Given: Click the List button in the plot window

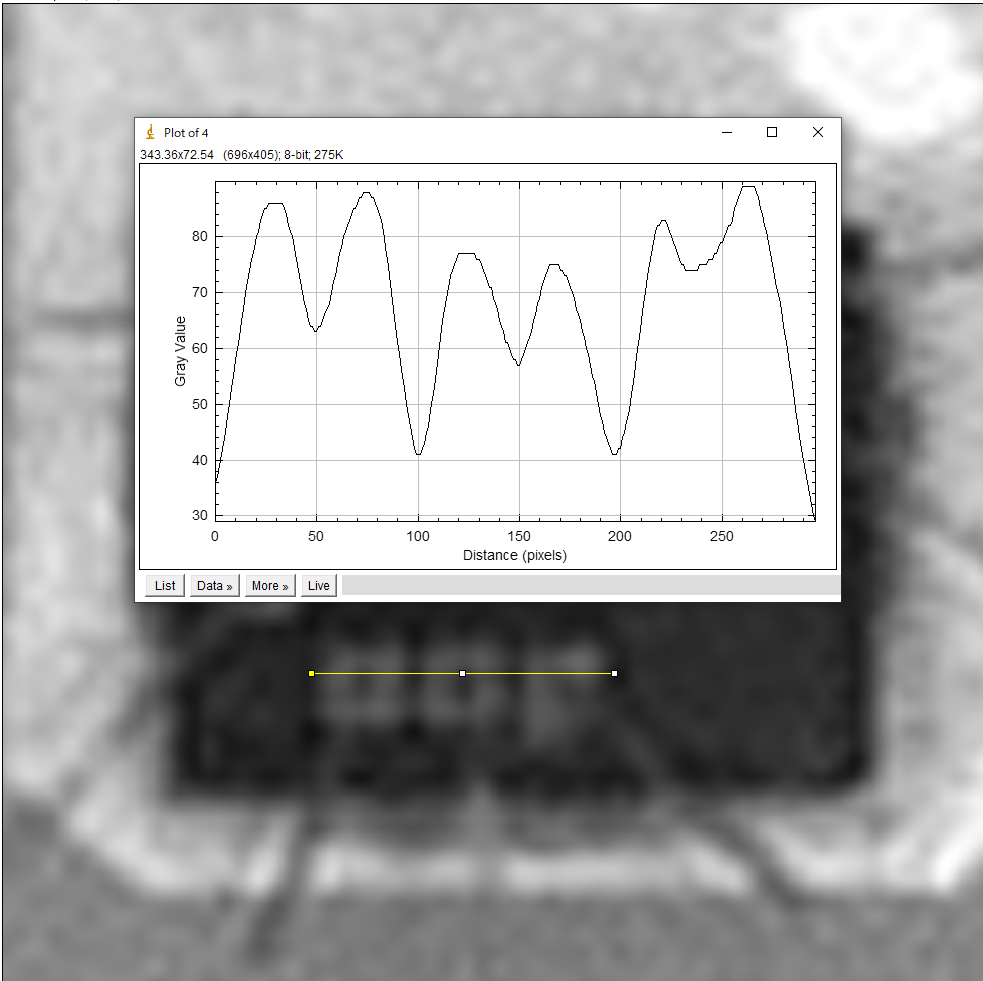Looking at the screenshot, I should click(x=165, y=585).
